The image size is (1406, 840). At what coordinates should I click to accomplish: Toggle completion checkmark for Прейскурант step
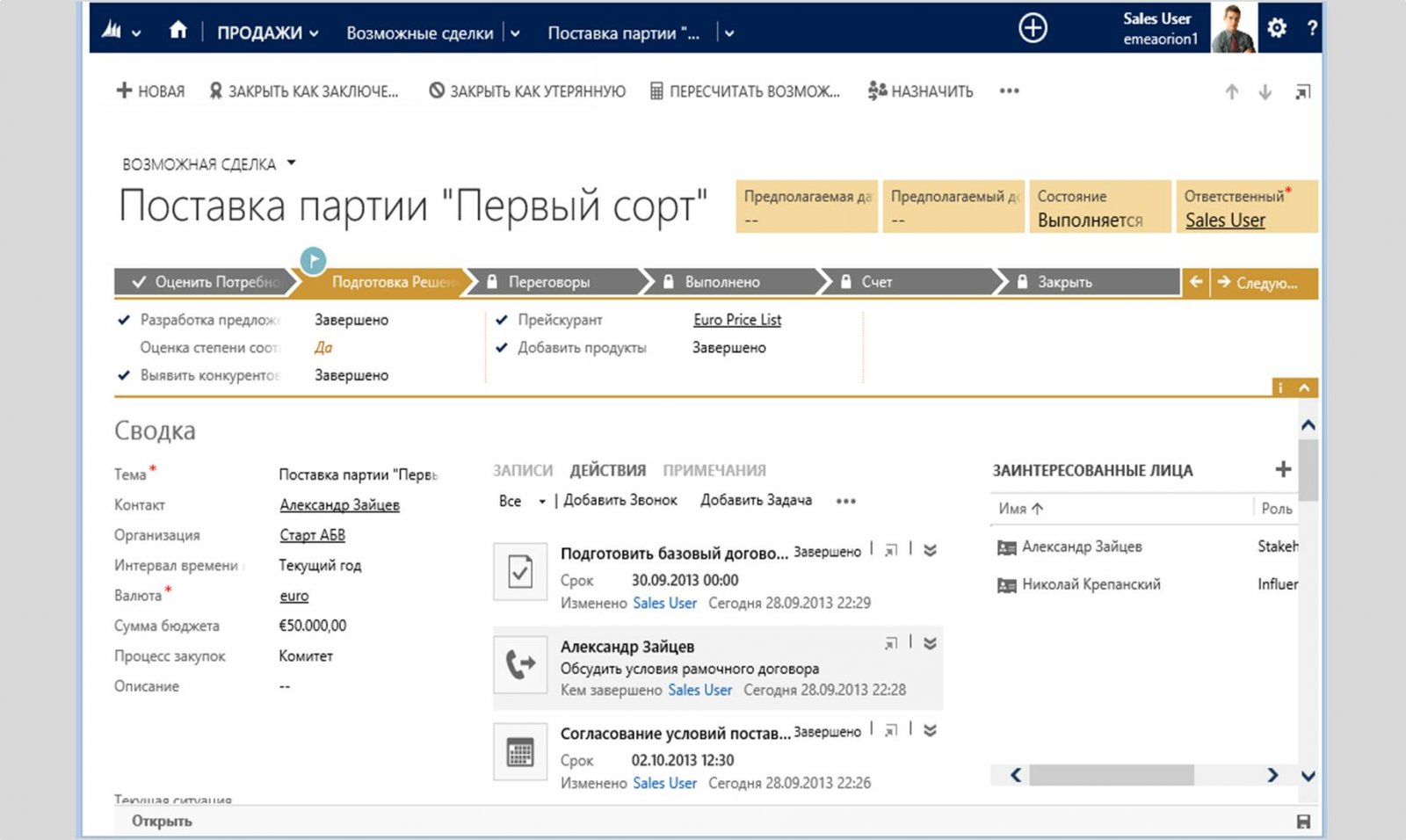click(x=501, y=320)
